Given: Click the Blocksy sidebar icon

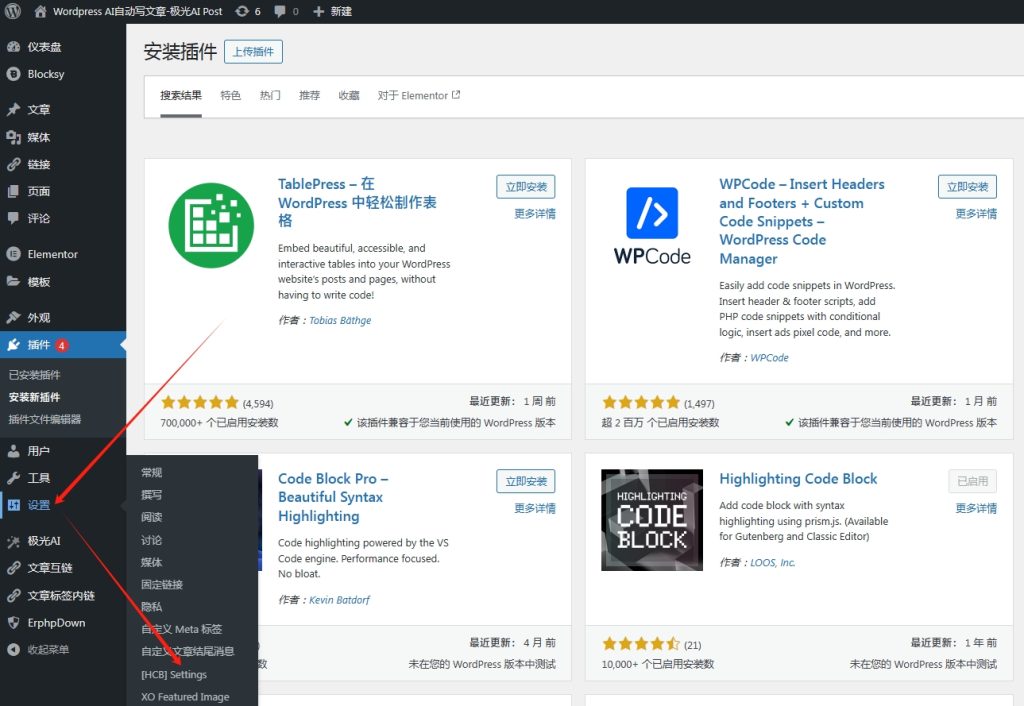Looking at the screenshot, I should click(13, 74).
